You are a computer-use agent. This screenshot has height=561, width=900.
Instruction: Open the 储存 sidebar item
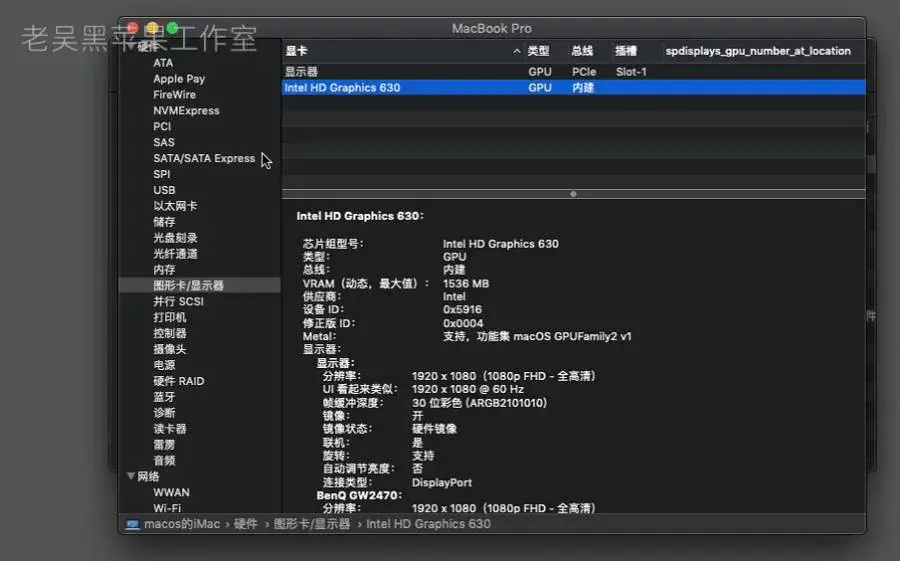164,222
